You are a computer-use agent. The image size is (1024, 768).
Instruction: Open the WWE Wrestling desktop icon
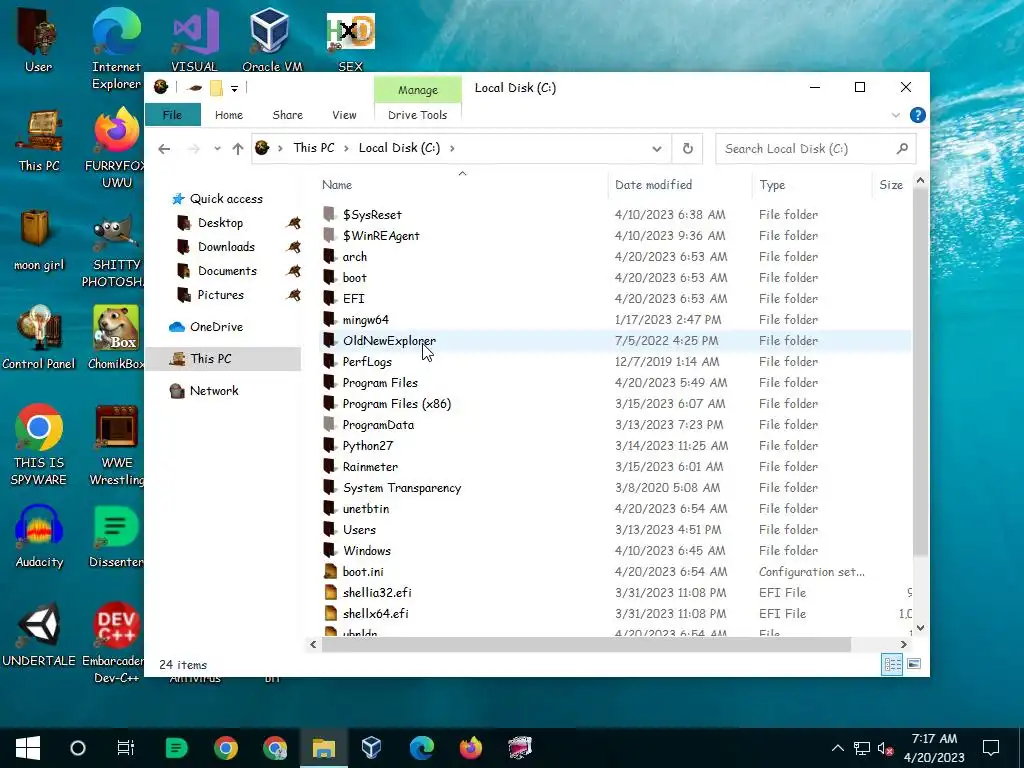[116, 445]
